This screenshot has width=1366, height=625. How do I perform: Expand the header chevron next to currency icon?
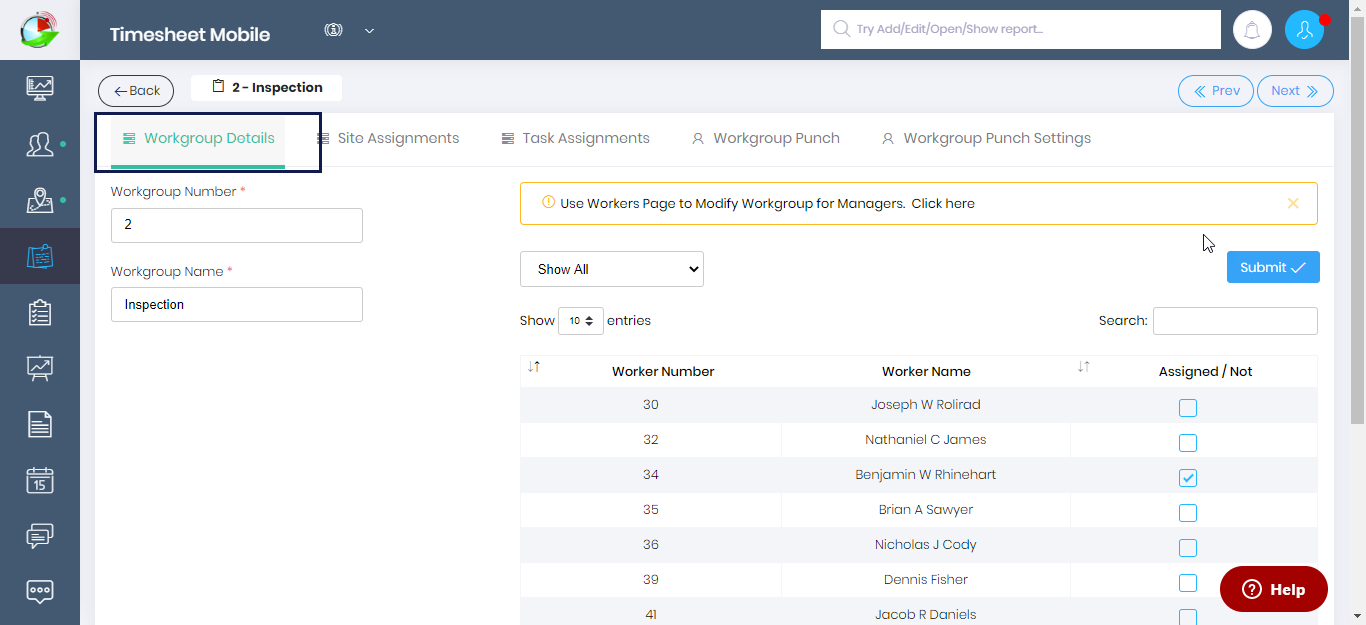(369, 31)
